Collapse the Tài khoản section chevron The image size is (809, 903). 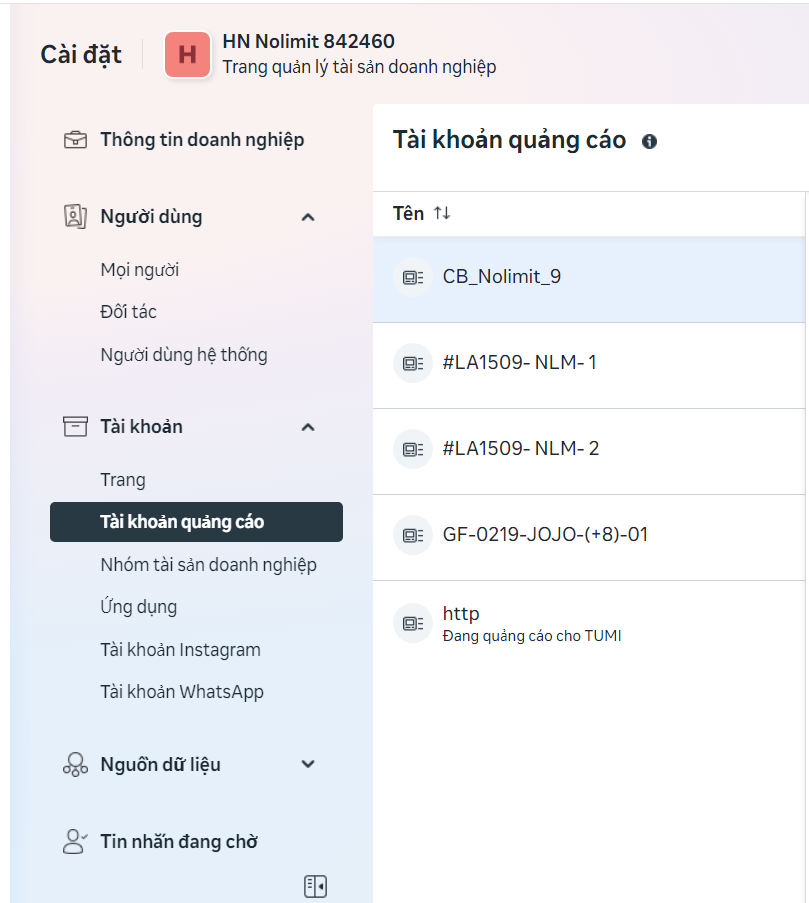pyautogui.click(x=308, y=427)
